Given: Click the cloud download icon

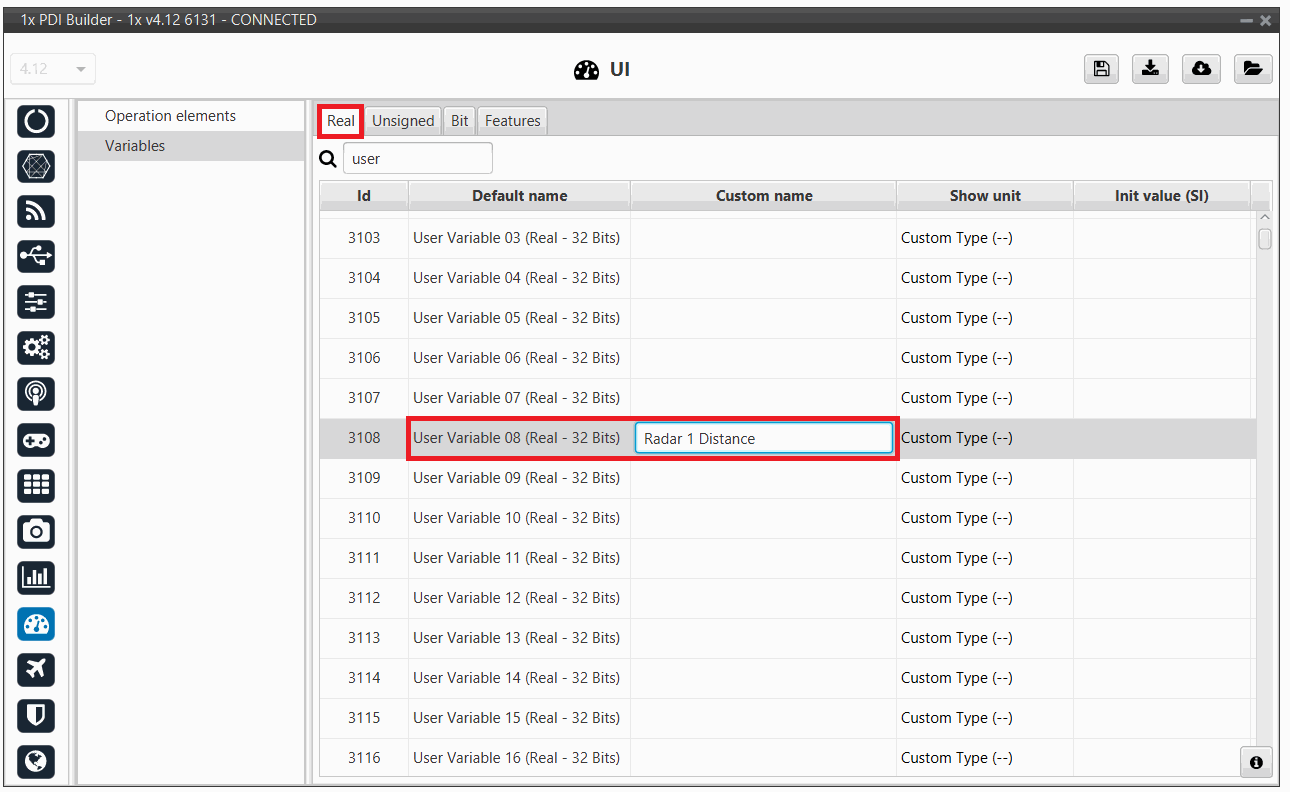Looking at the screenshot, I should tap(1201, 68).
